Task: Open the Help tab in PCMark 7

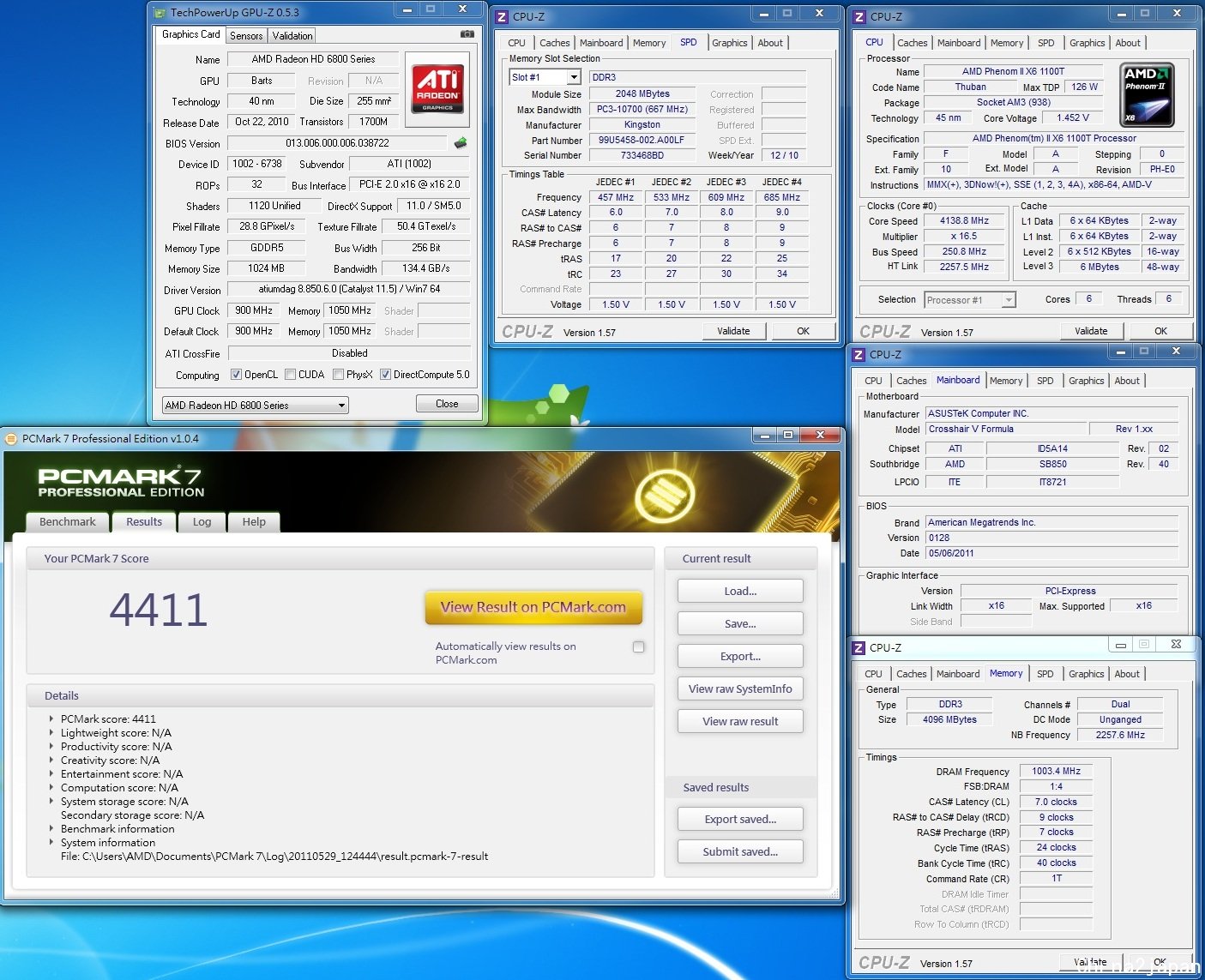Action: 254,521
